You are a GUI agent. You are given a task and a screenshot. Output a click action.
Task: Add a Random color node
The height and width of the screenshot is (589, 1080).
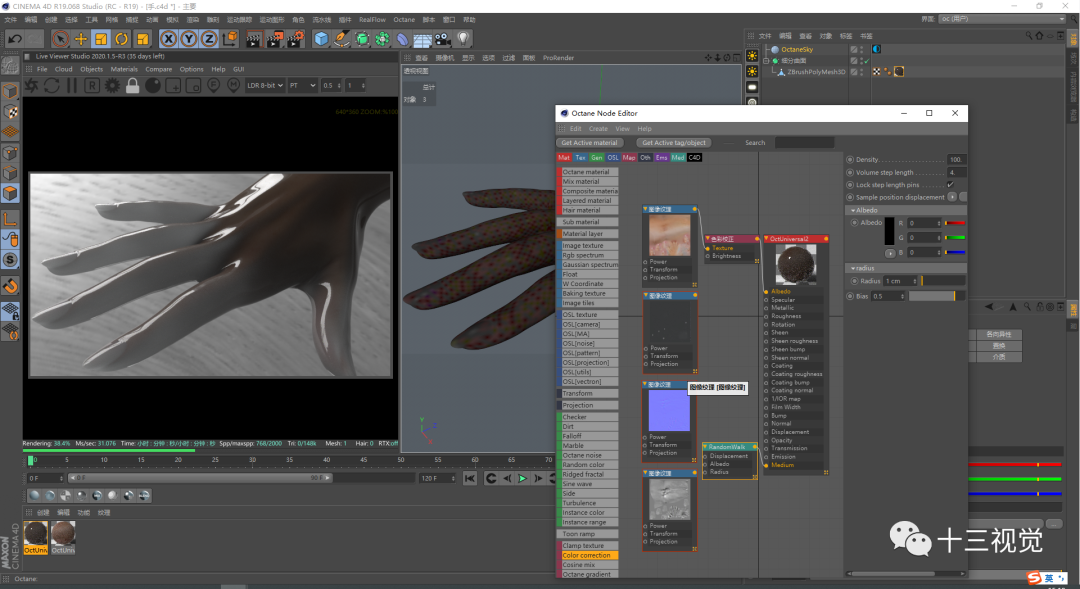pyautogui.click(x=587, y=465)
